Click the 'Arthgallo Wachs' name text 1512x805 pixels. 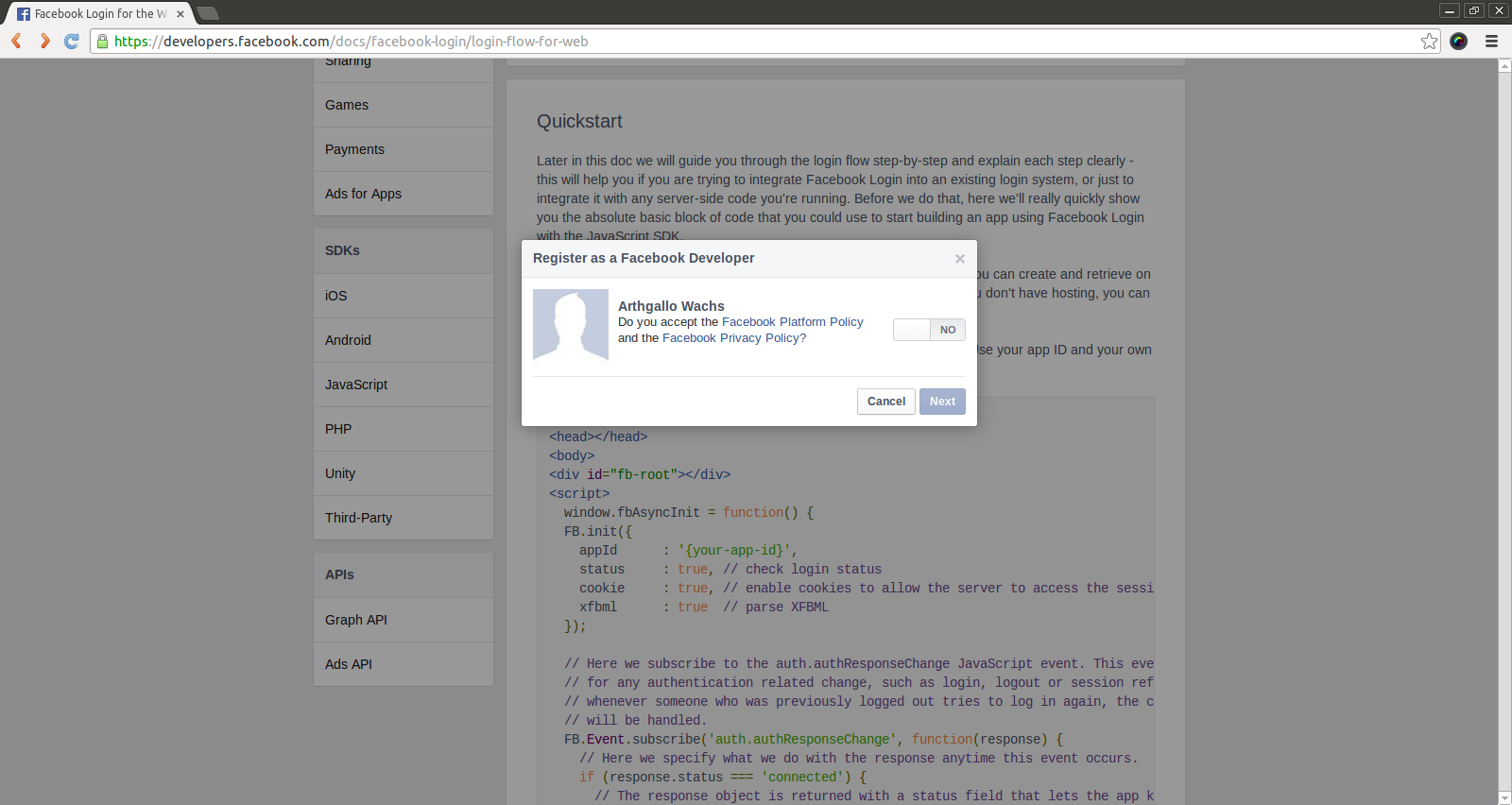coord(671,306)
